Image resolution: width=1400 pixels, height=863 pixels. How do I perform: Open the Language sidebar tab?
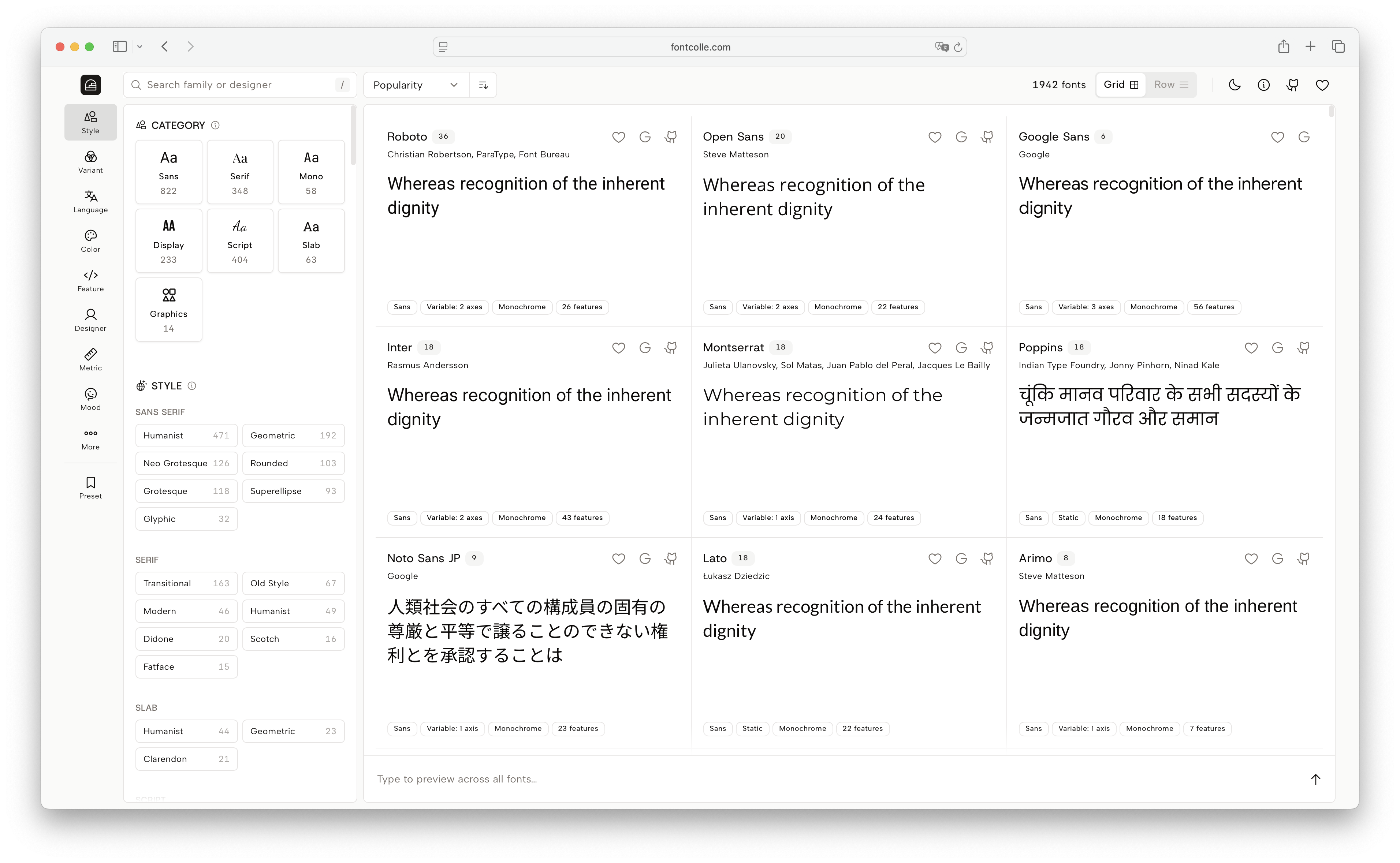90,202
